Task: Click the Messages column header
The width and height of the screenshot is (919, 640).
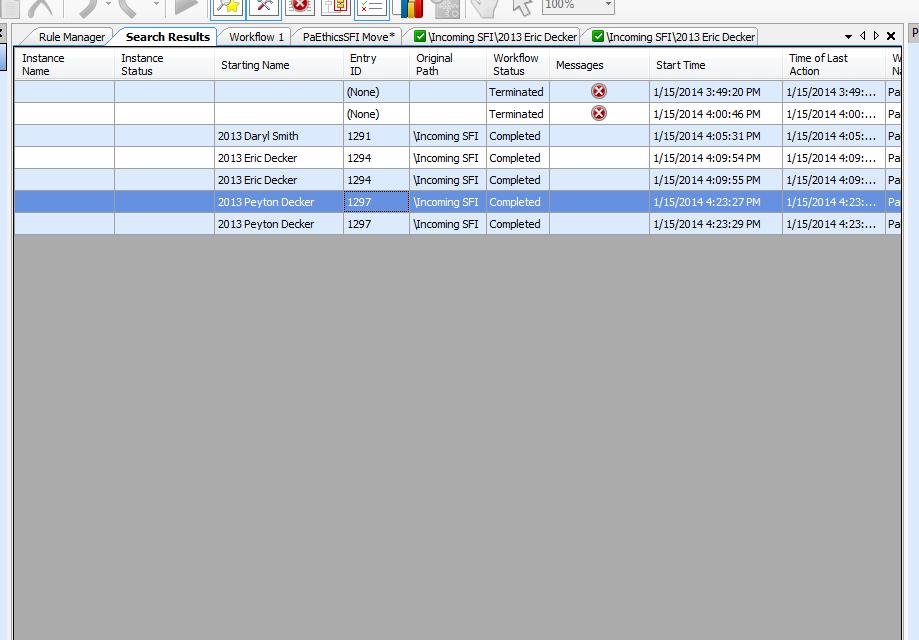Action: pos(599,64)
